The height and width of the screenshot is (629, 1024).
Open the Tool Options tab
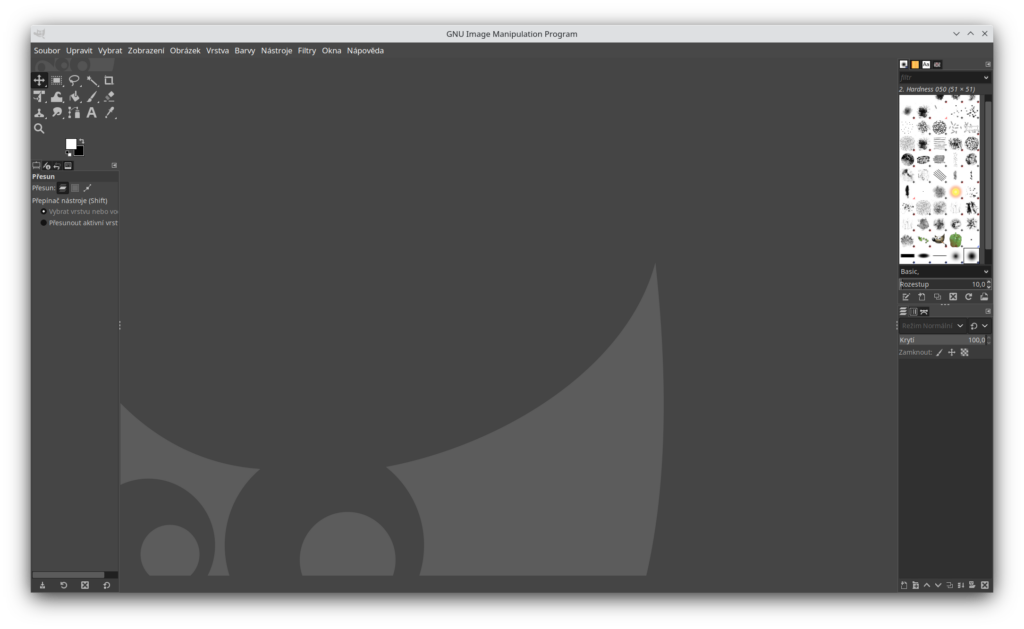click(36, 166)
